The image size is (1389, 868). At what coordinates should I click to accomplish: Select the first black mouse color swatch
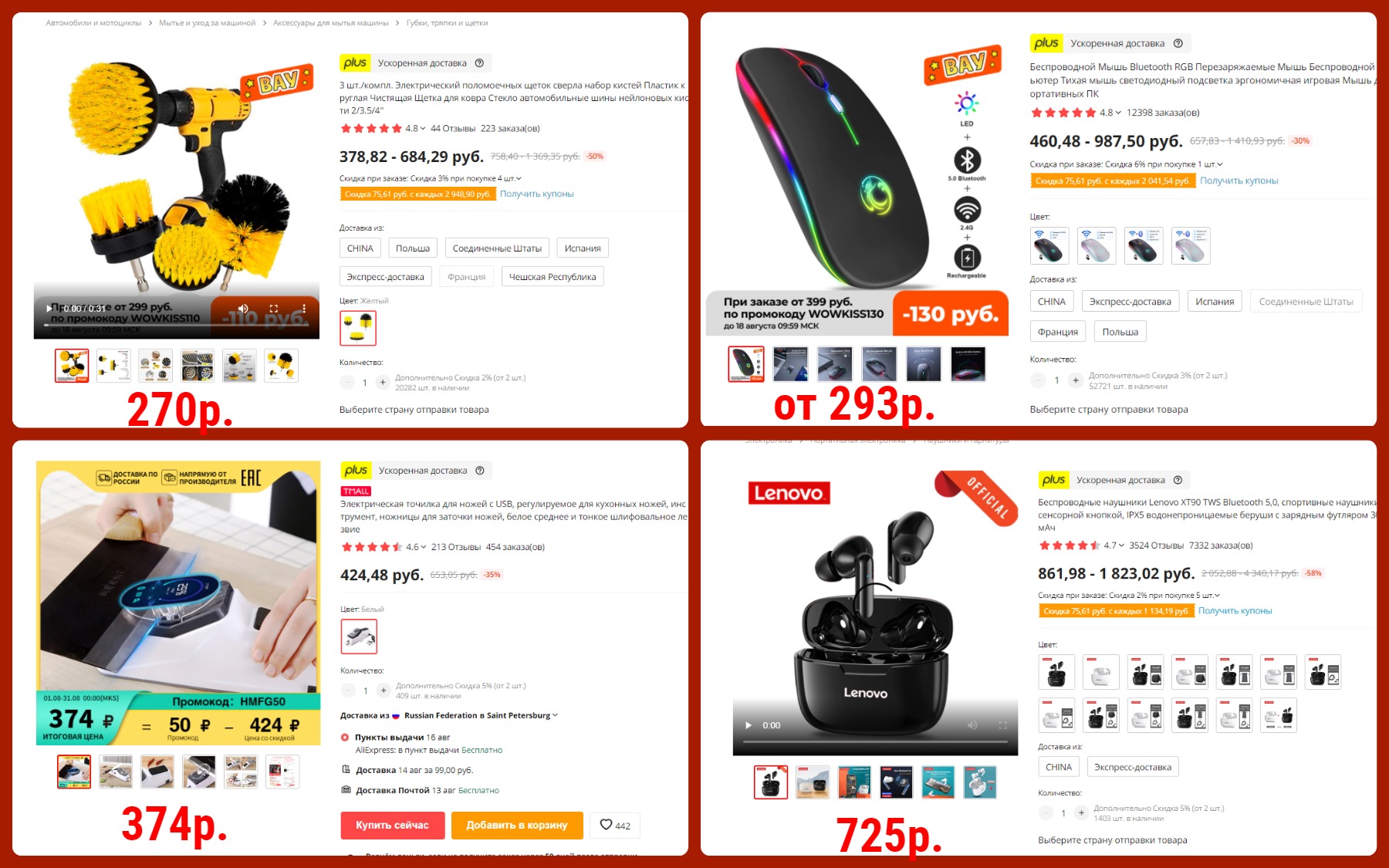tap(1049, 246)
